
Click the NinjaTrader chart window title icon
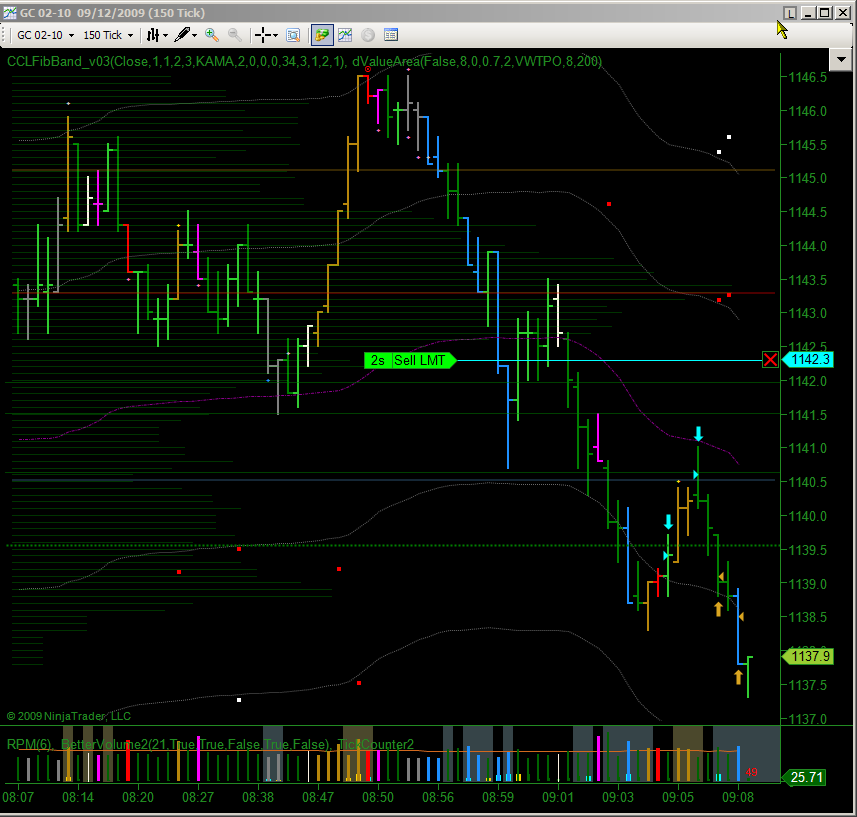[x=9, y=13]
